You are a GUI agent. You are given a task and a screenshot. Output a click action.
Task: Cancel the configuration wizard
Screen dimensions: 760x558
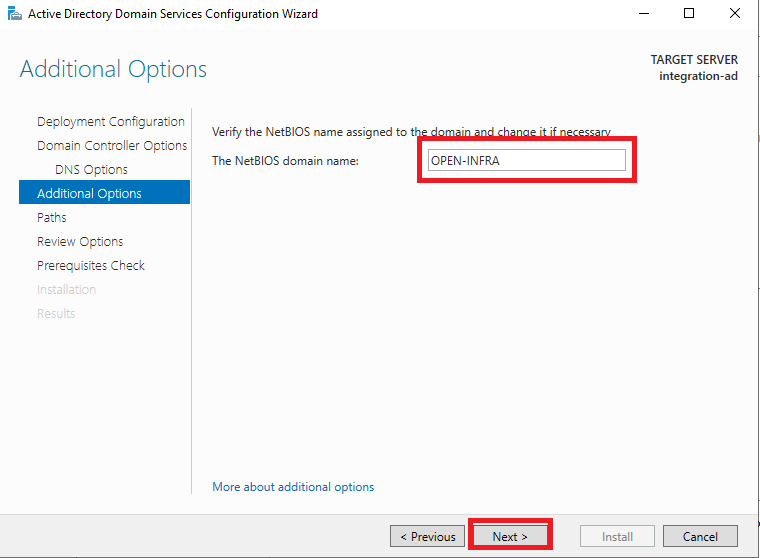tap(700, 536)
